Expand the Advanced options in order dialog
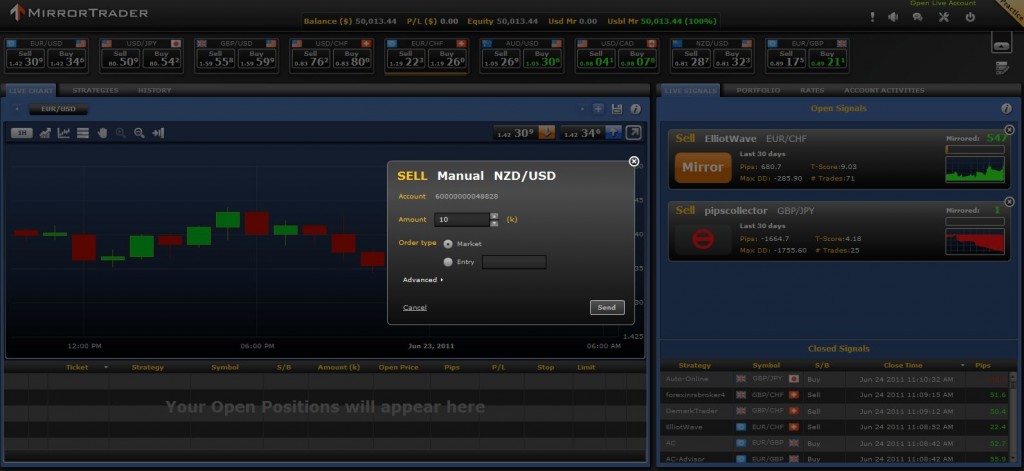Viewport: 1024px width, 471px height. point(423,280)
